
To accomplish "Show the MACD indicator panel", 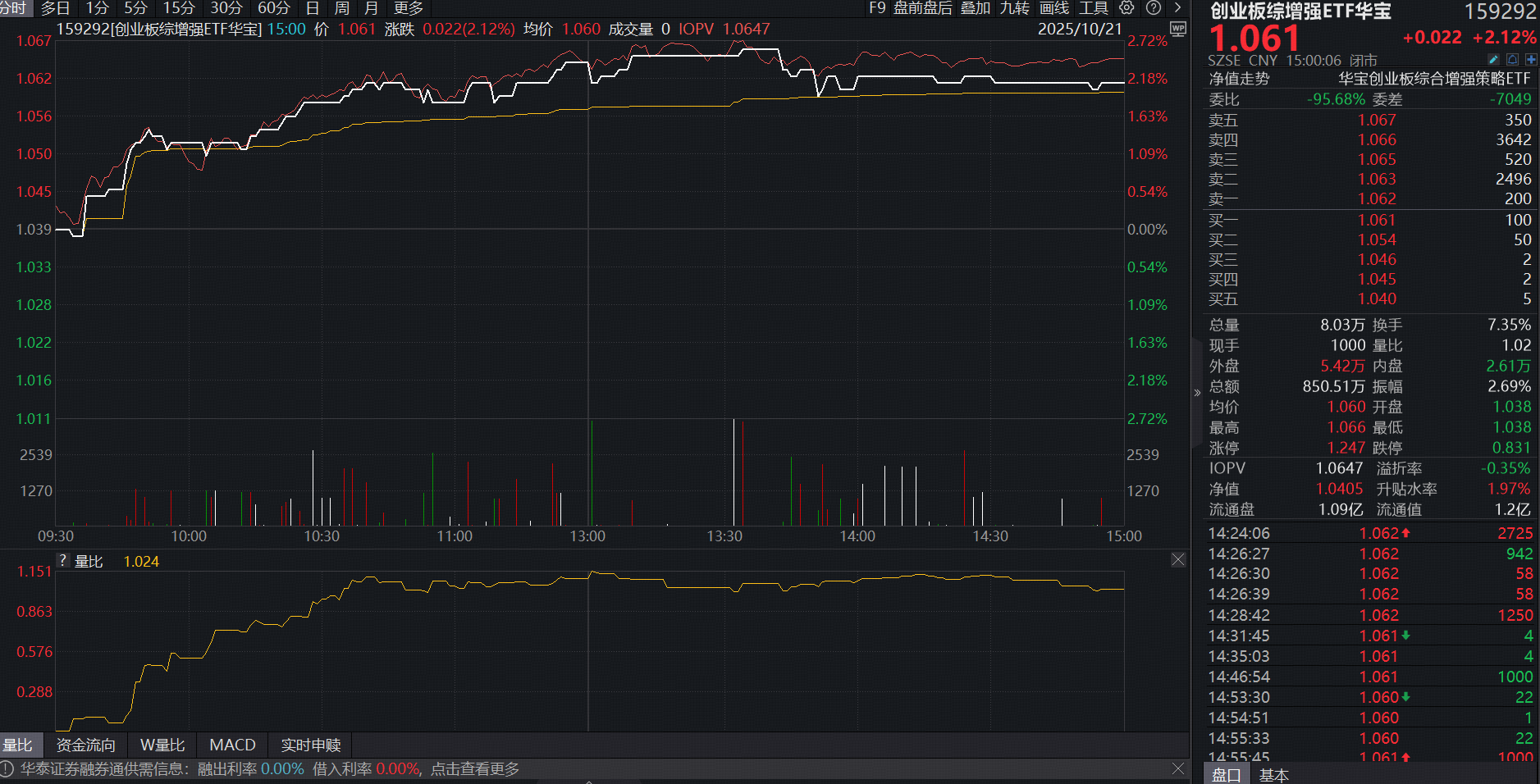I will click(x=232, y=745).
